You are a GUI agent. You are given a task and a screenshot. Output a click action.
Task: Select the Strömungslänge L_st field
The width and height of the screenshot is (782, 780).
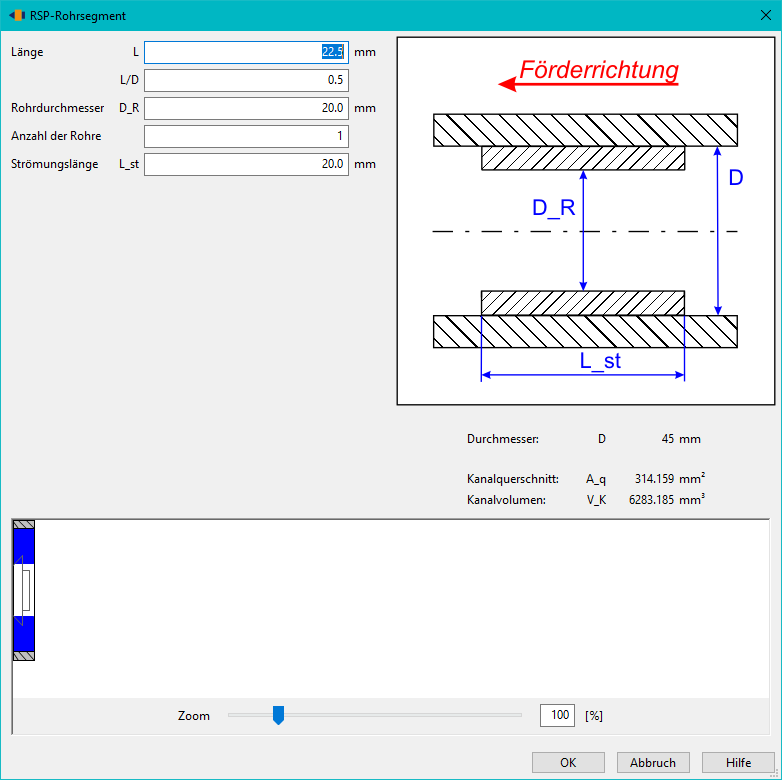(x=246, y=164)
